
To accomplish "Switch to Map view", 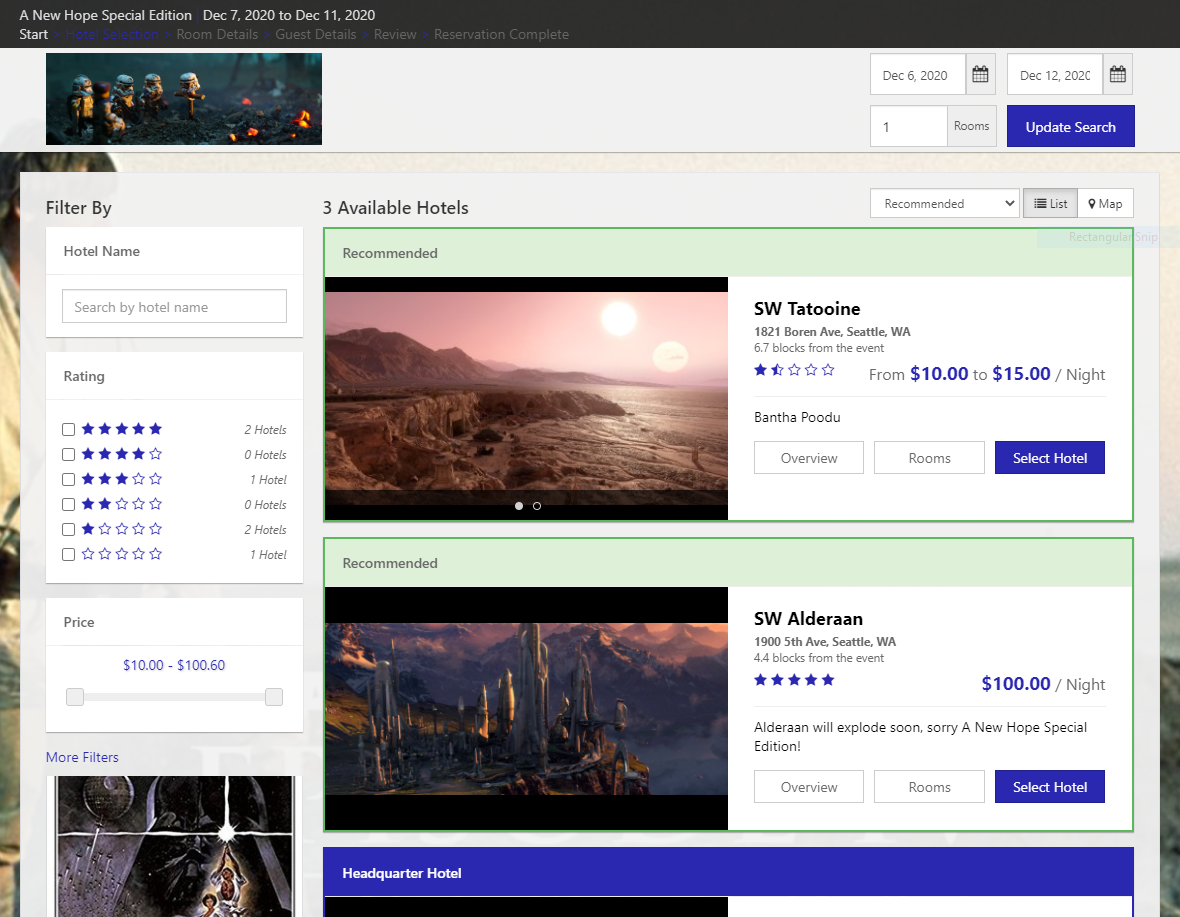I will tap(1105, 203).
